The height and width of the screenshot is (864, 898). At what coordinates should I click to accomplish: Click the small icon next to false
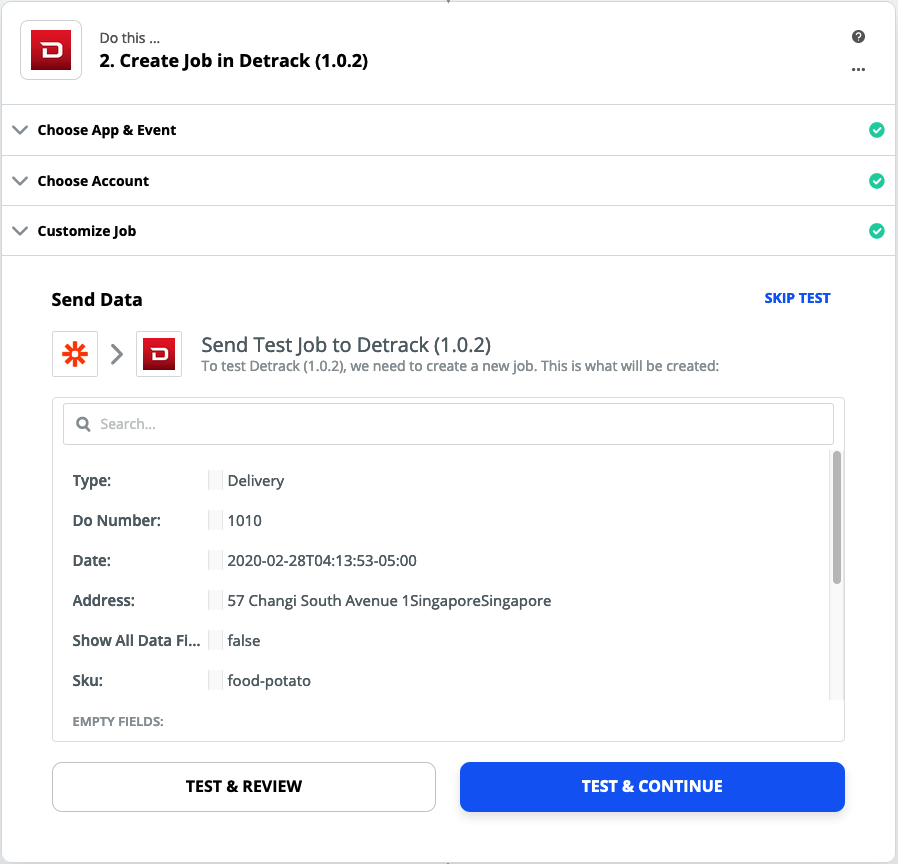click(215, 640)
